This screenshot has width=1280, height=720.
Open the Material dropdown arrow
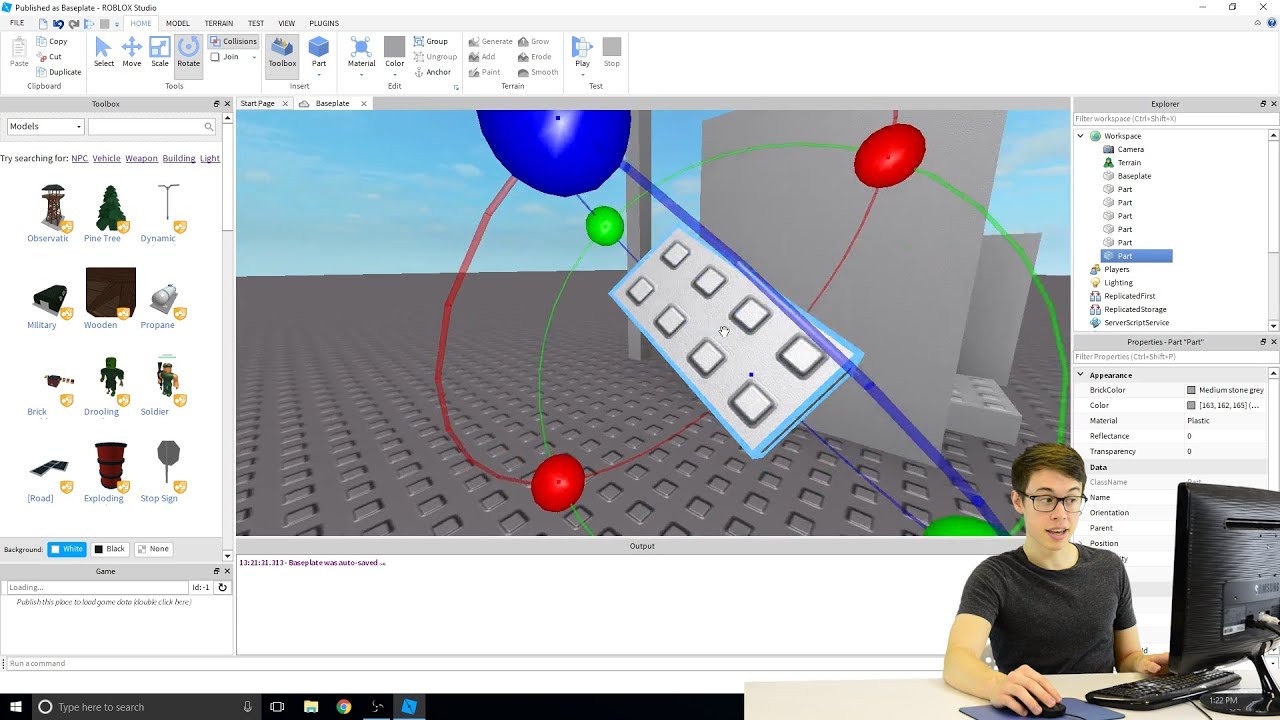pyautogui.click(x=361, y=73)
